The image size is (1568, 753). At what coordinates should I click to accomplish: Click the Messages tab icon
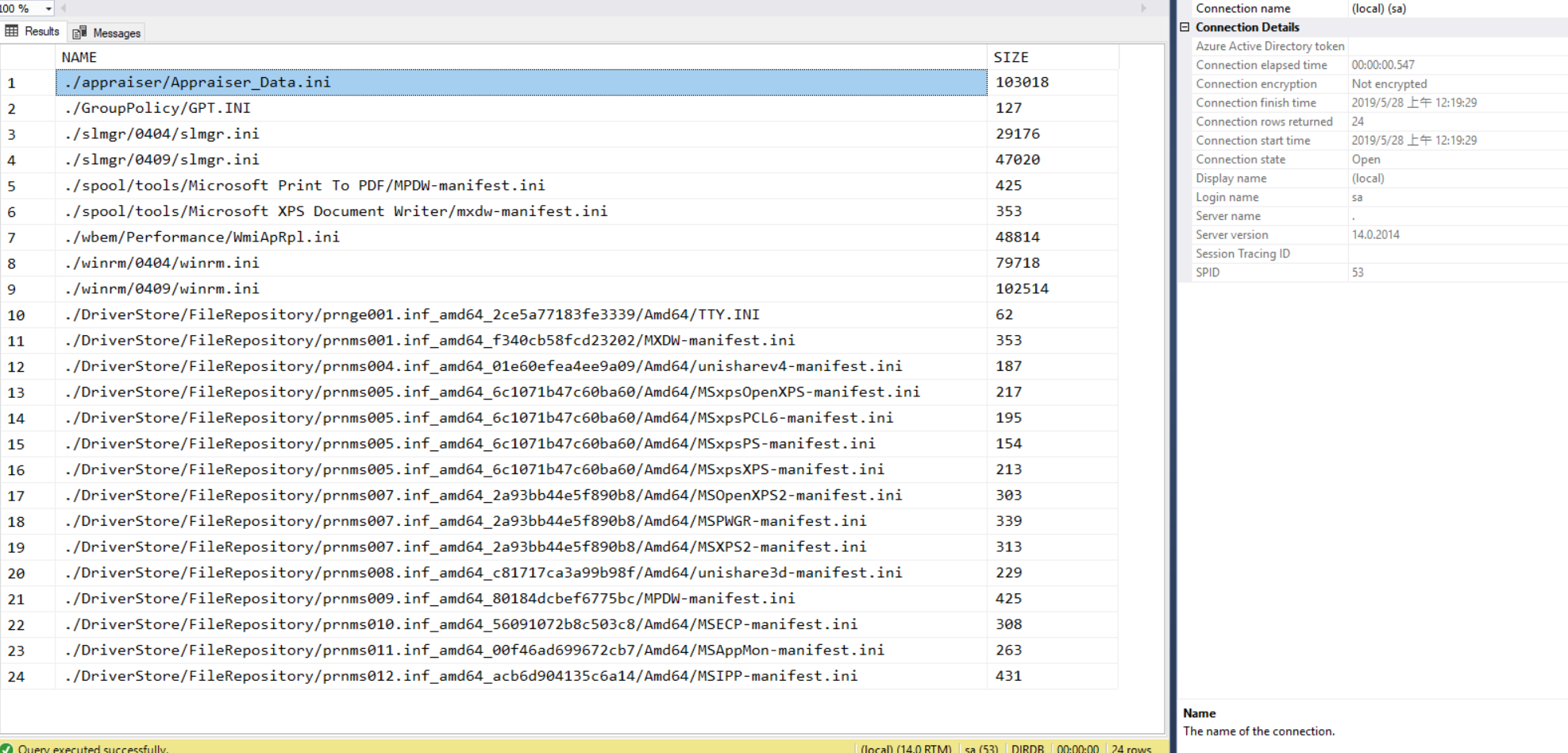[79, 33]
